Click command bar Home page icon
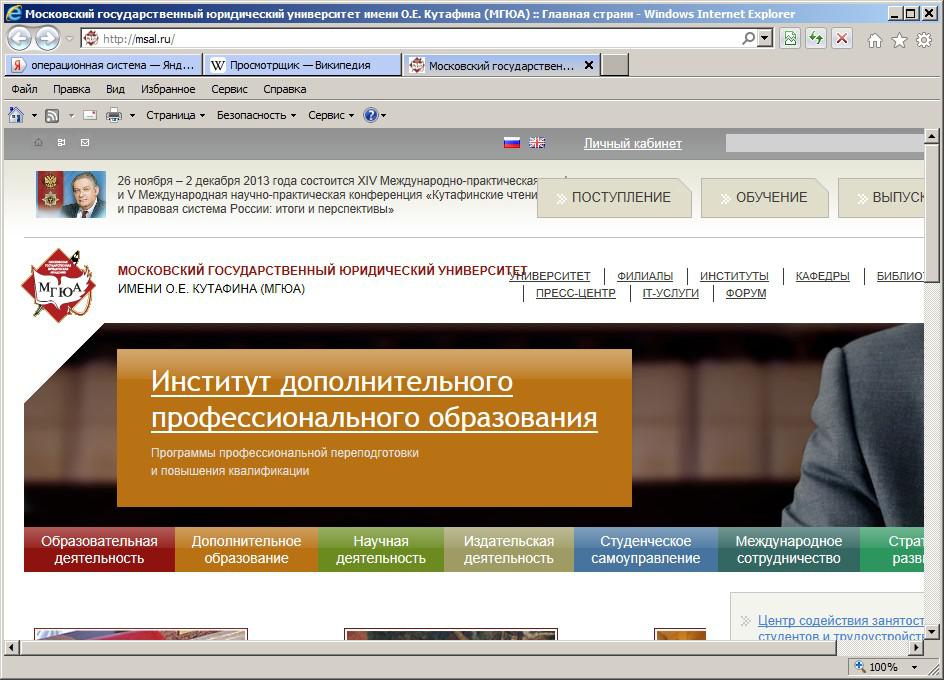Image resolution: width=944 pixels, height=680 pixels. (16, 114)
